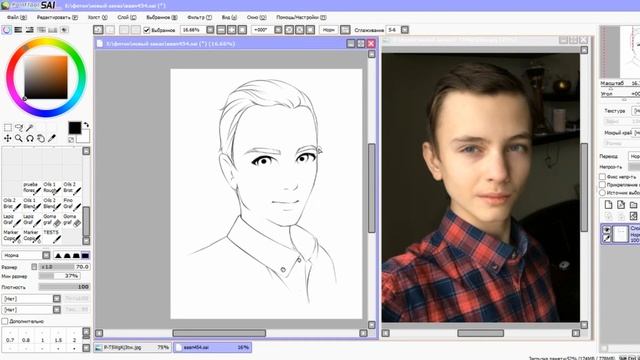This screenshot has height=360, width=640.
Task: Click inside the color saturation square
Action: 46,77
